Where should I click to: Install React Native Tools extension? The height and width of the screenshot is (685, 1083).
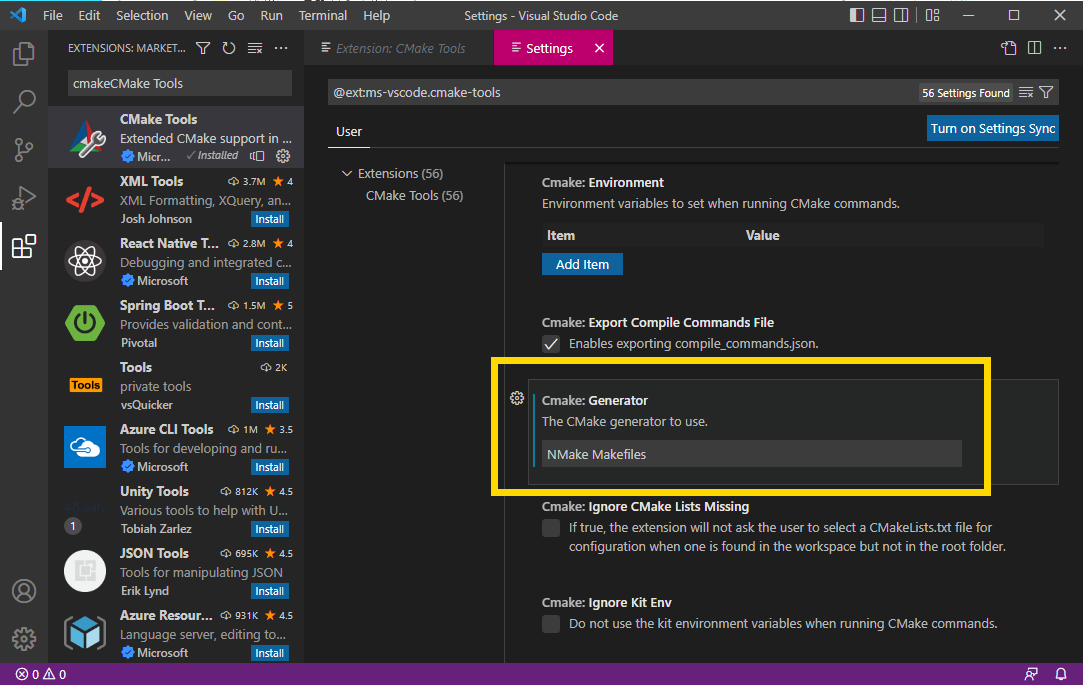tap(269, 281)
